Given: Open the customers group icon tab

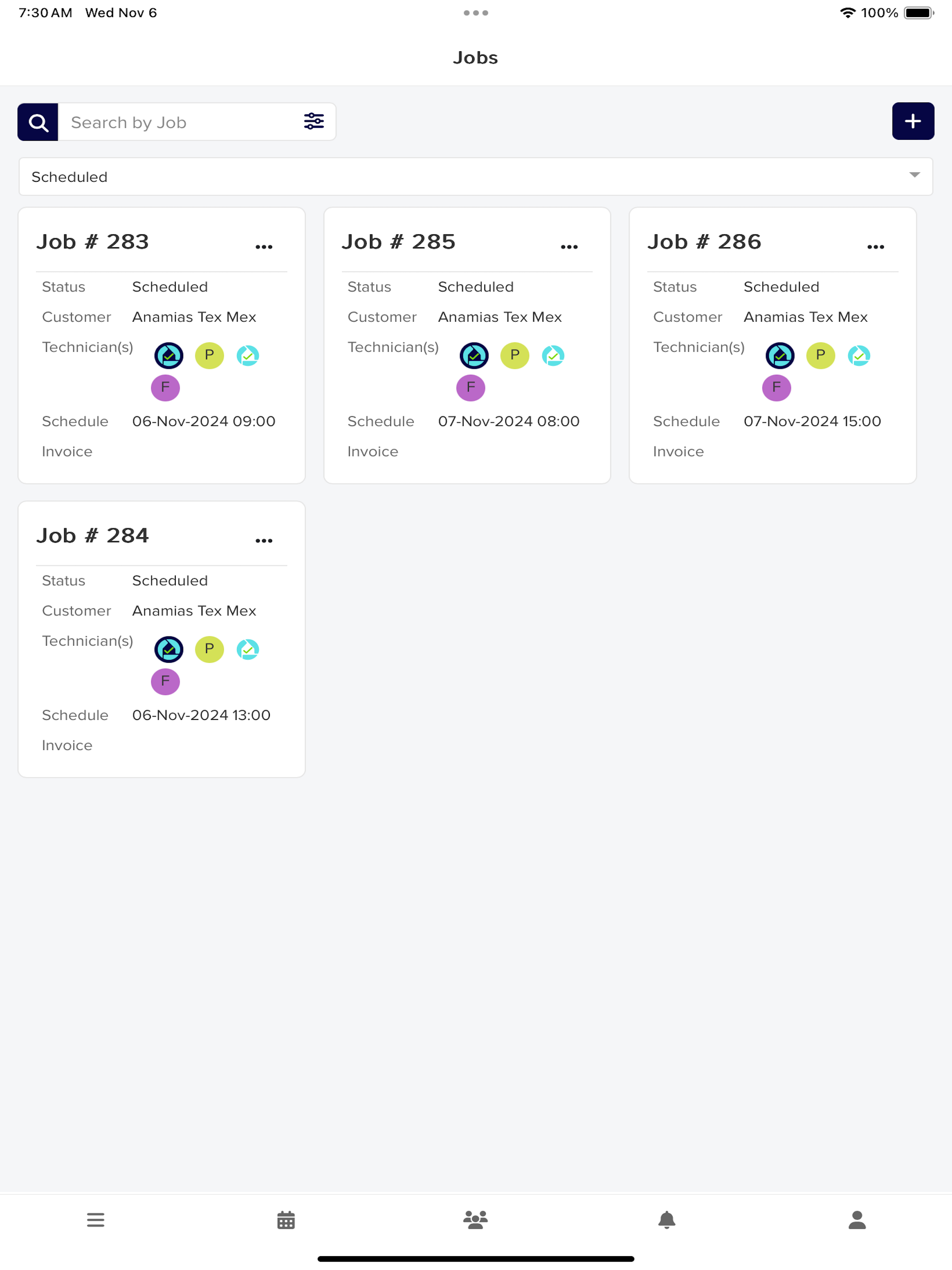Looking at the screenshot, I should coord(476,1220).
